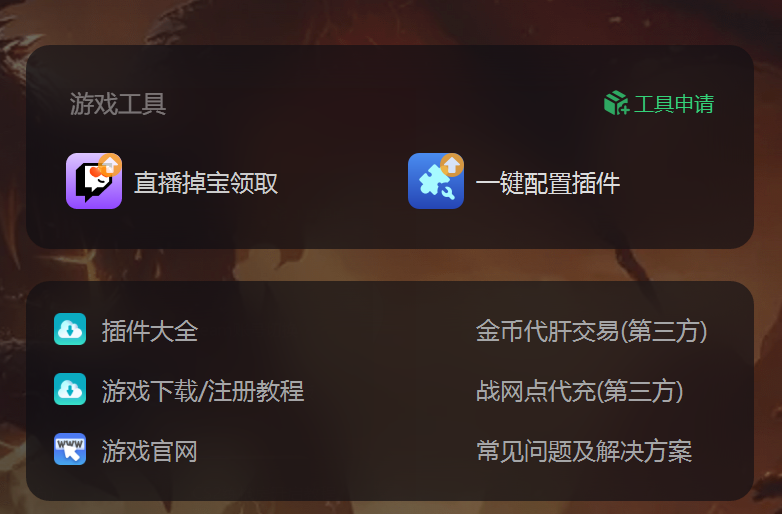Open 金币代肝交易(第三方) link

(591, 331)
